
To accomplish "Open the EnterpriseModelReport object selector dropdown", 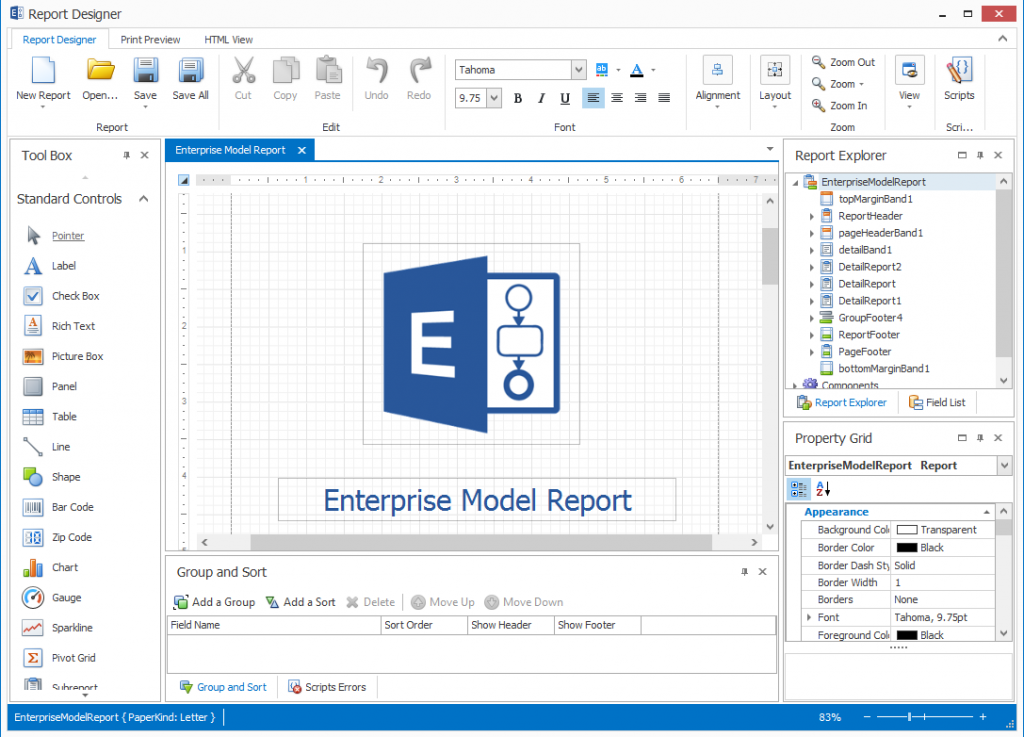I will [1004, 465].
